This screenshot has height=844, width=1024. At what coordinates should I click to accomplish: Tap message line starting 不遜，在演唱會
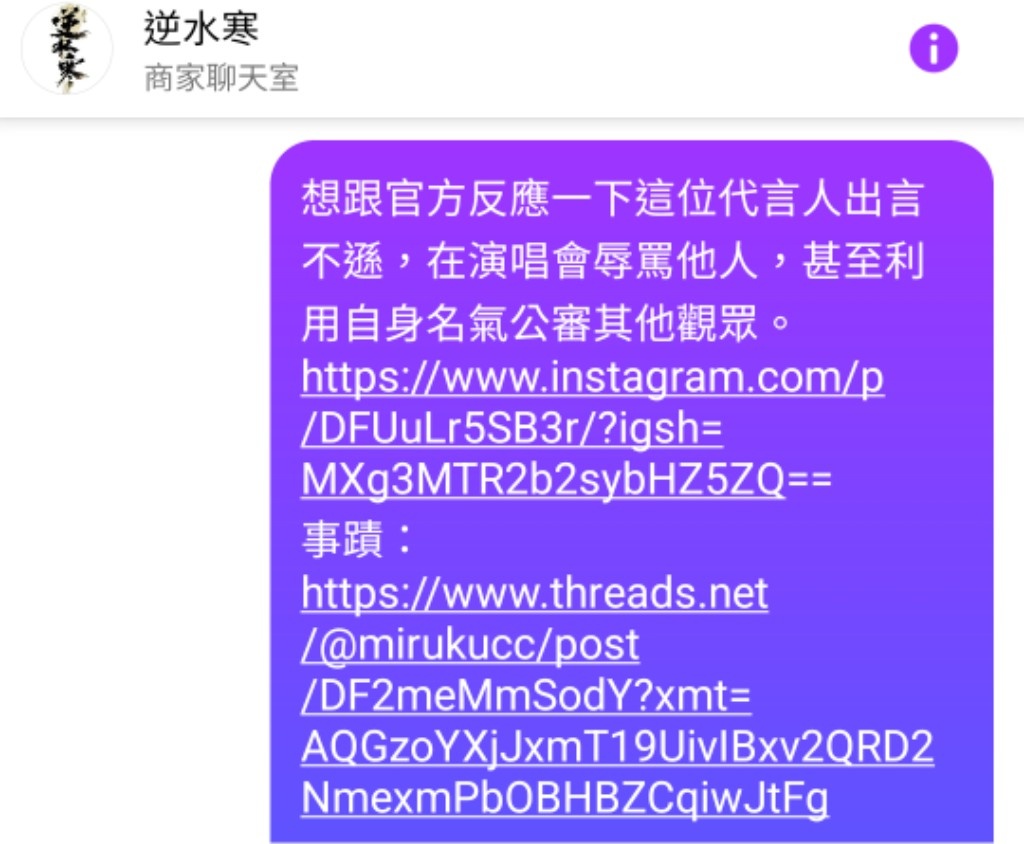point(613,261)
